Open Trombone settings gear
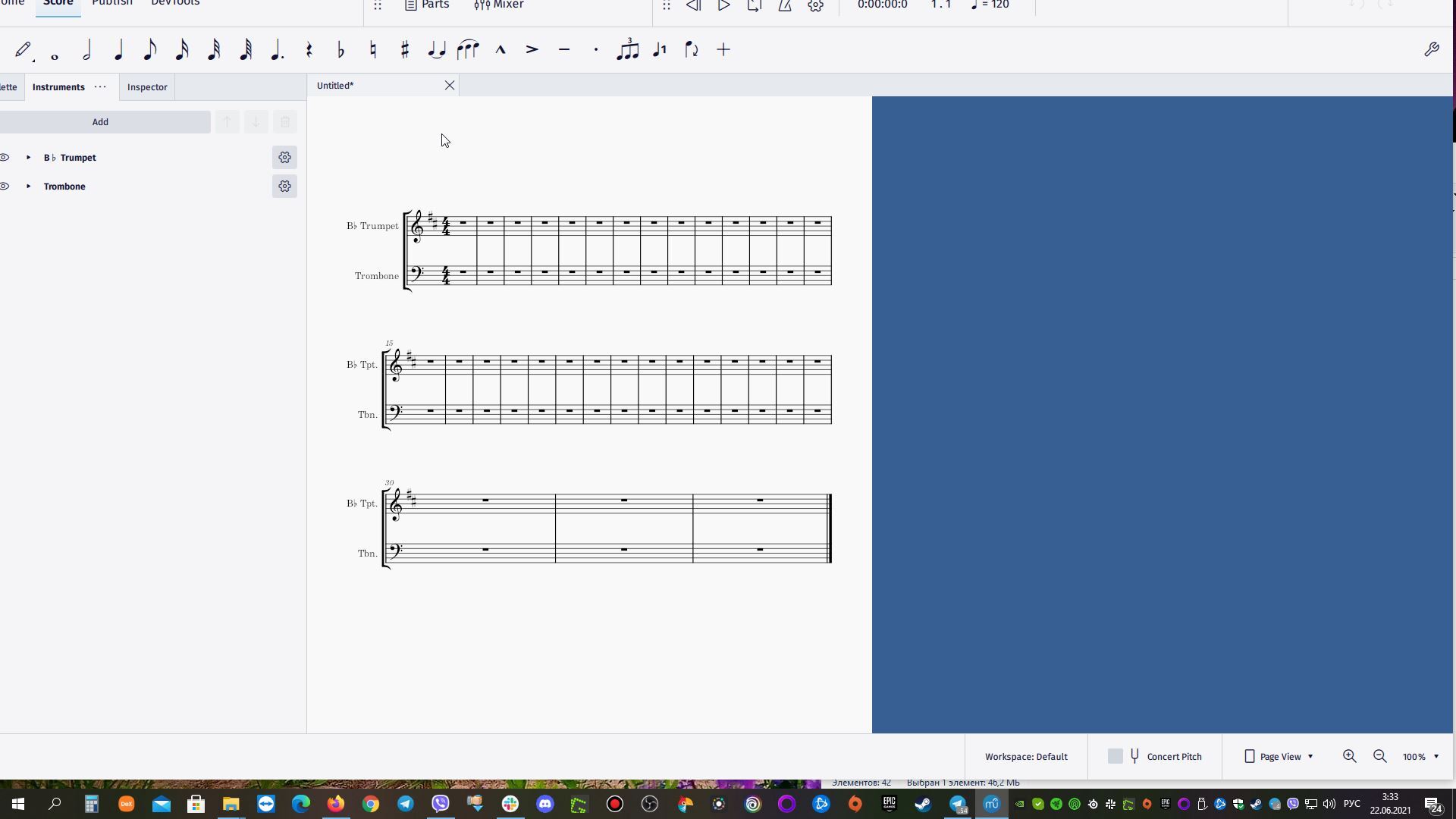Screen dimensions: 1456x819 pyautogui.click(x=284, y=187)
